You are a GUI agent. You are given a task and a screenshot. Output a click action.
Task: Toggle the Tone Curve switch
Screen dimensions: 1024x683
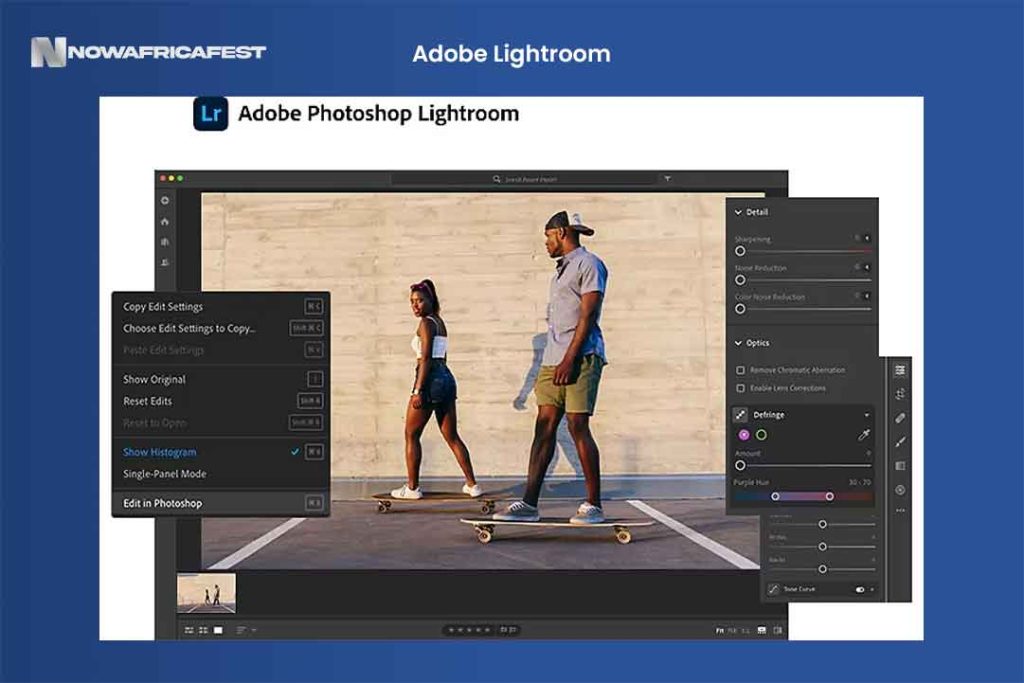click(860, 590)
